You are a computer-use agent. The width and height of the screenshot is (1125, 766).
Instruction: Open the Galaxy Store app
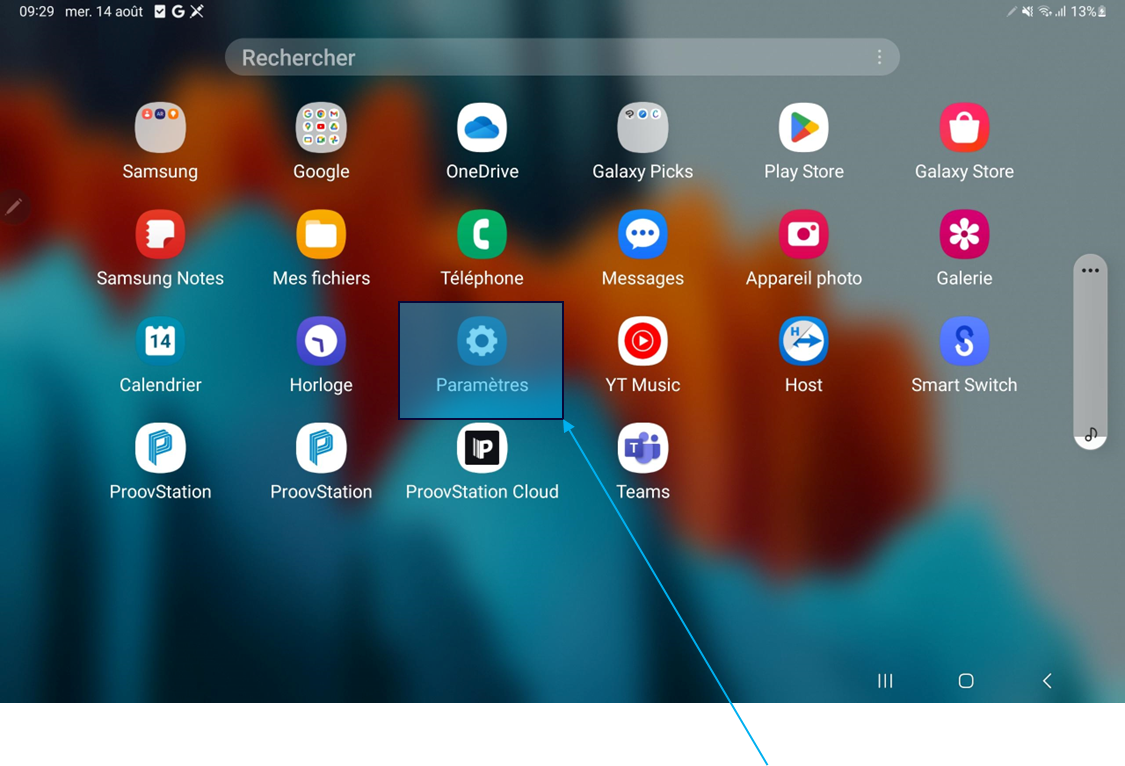(x=964, y=129)
